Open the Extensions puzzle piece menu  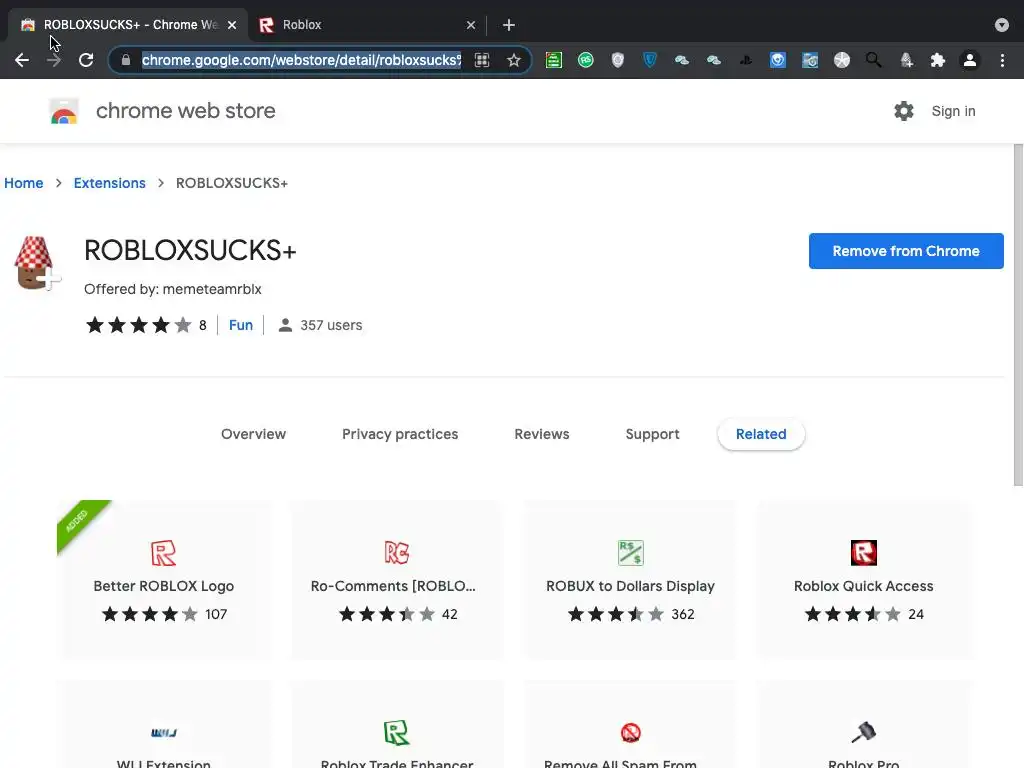tap(938, 60)
